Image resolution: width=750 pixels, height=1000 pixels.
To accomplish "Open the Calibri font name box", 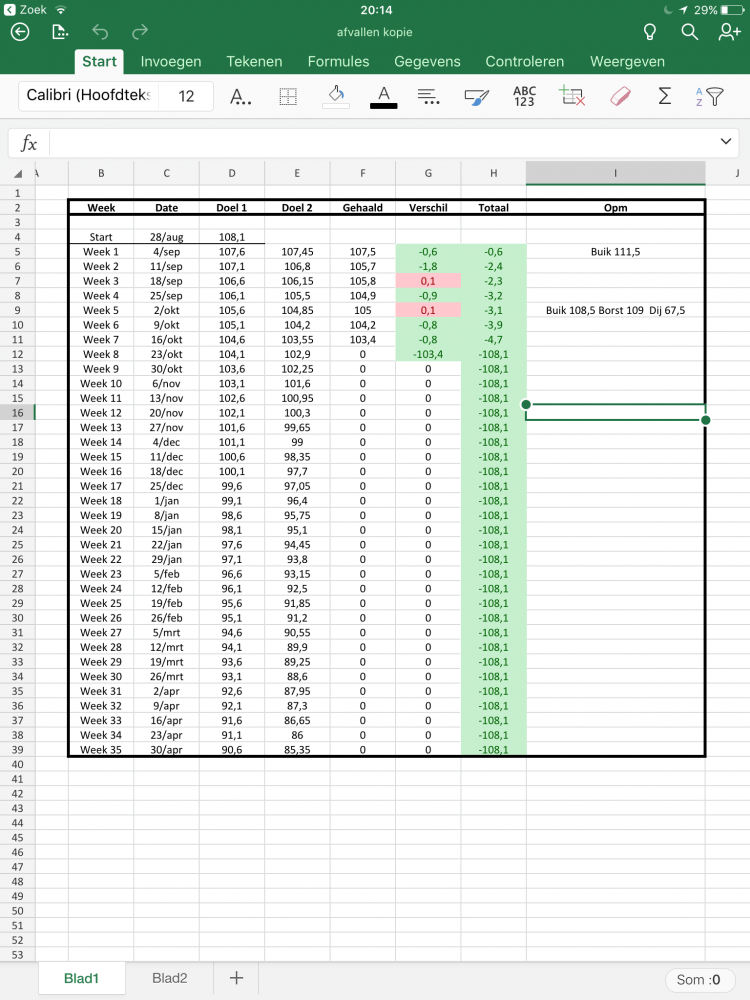I will [x=88, y=96].
